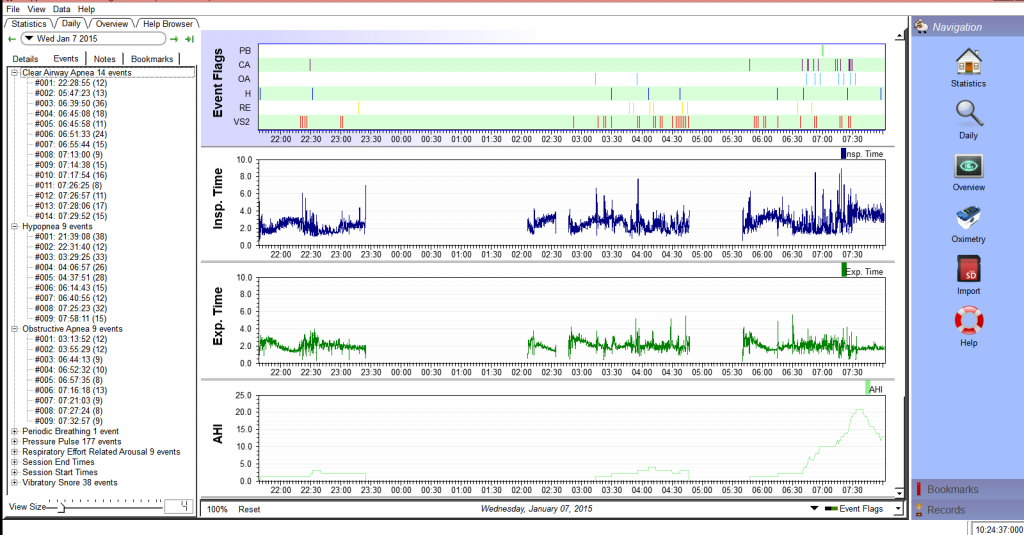Expand the Vibratory Snore 38 events node

pos(14,482)
